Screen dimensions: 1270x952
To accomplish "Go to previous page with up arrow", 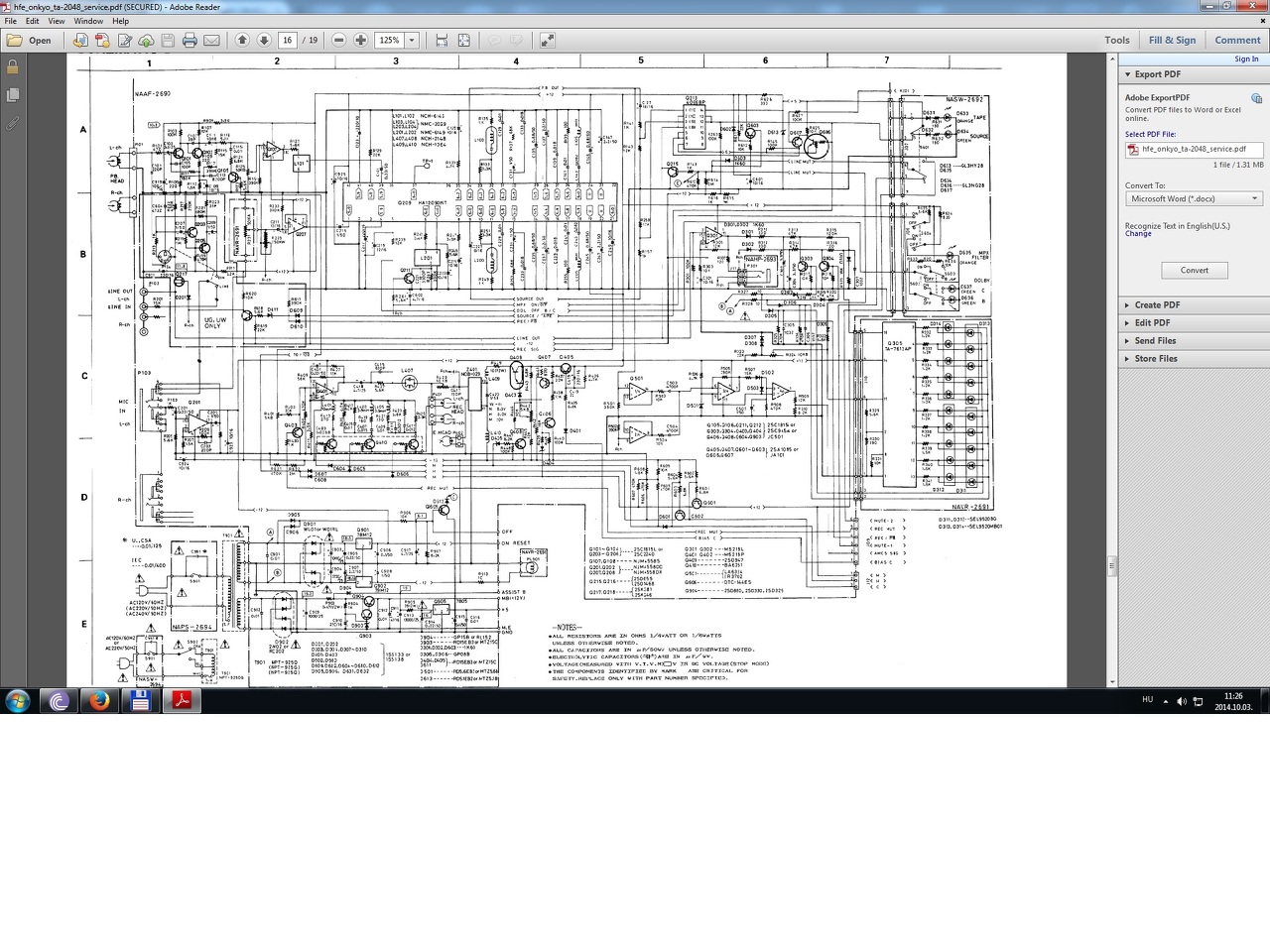I will click(x=242, y=41).
